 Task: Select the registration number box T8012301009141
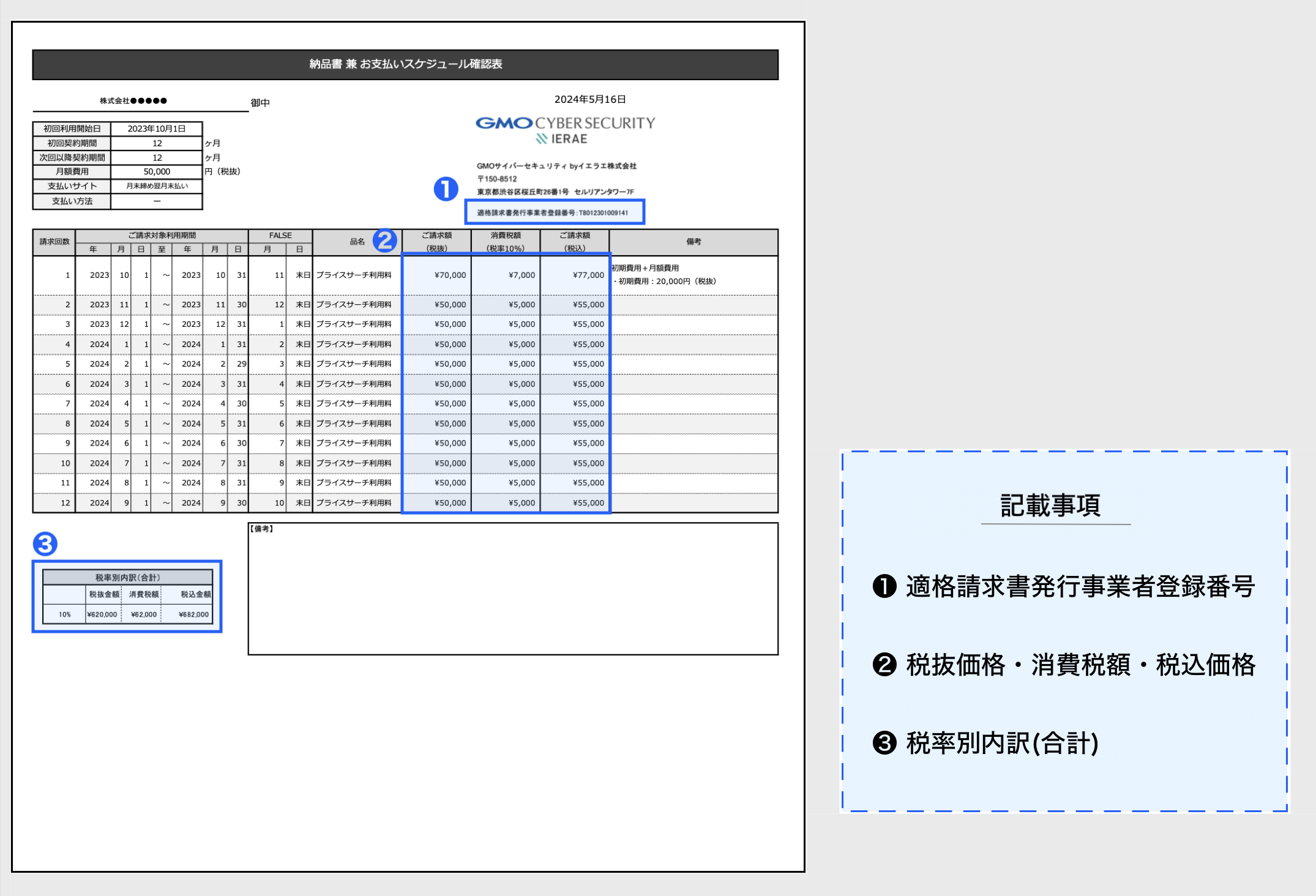coord(554,212)
